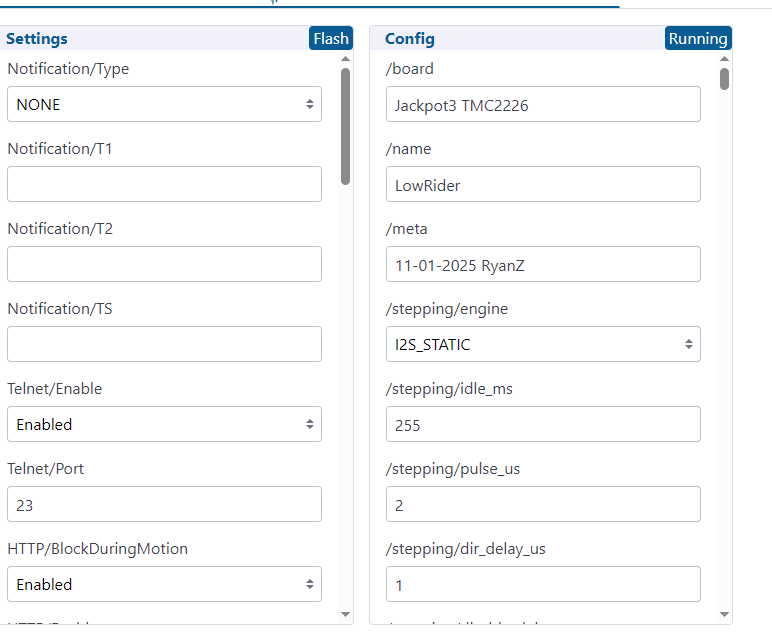Expand the /stepping/engine I2S_STATIC dropdown
Image resolution: width=772 pixels, height=633 pixels.
coord(543,344)
